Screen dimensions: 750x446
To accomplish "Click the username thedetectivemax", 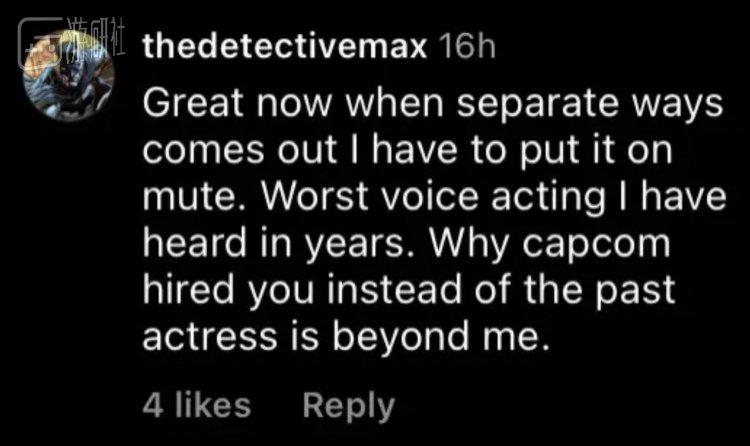I will coord(287,49).
